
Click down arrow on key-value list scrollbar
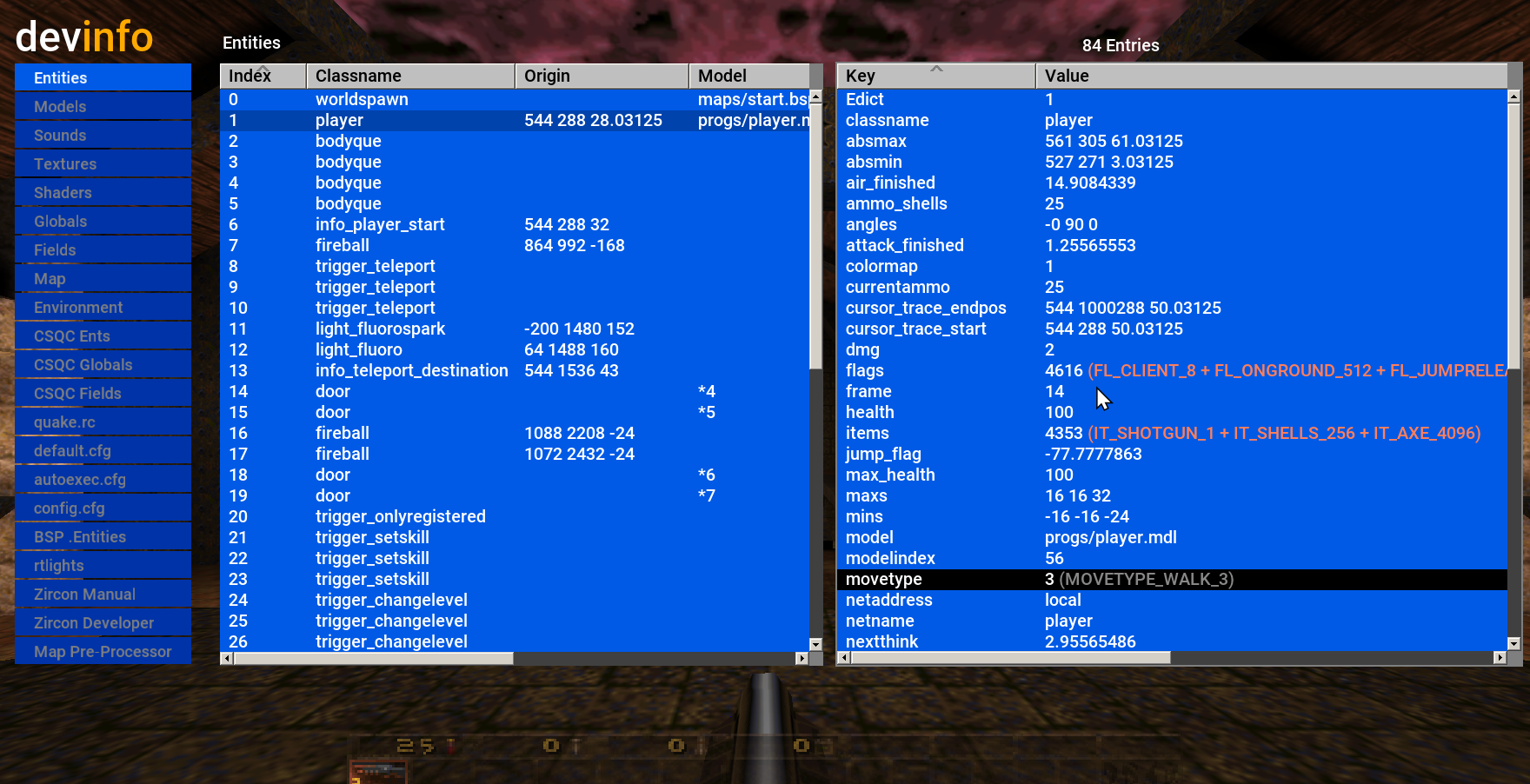coord(1513,644)
